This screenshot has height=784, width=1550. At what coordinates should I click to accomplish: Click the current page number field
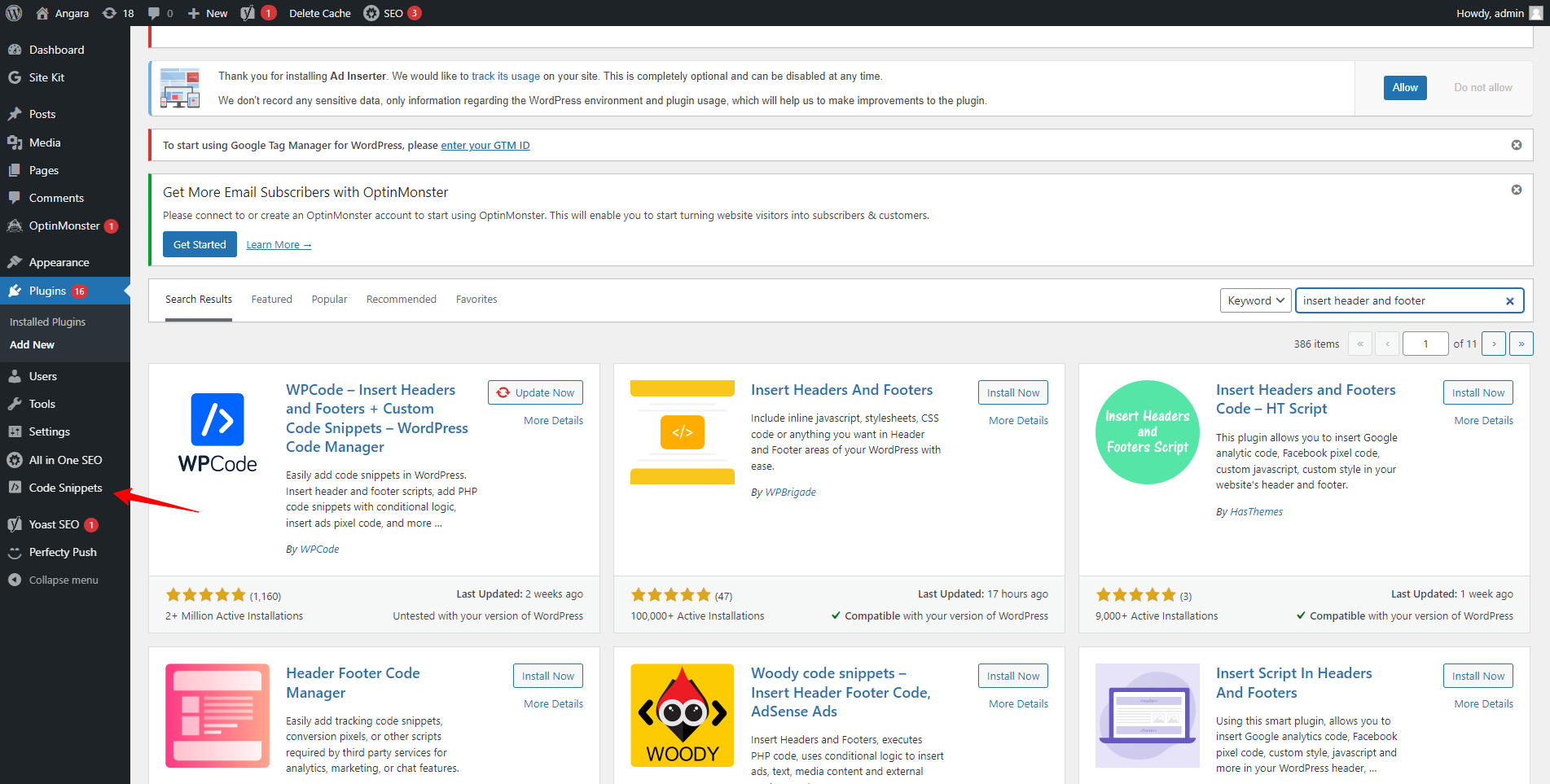coord(1425,344)
